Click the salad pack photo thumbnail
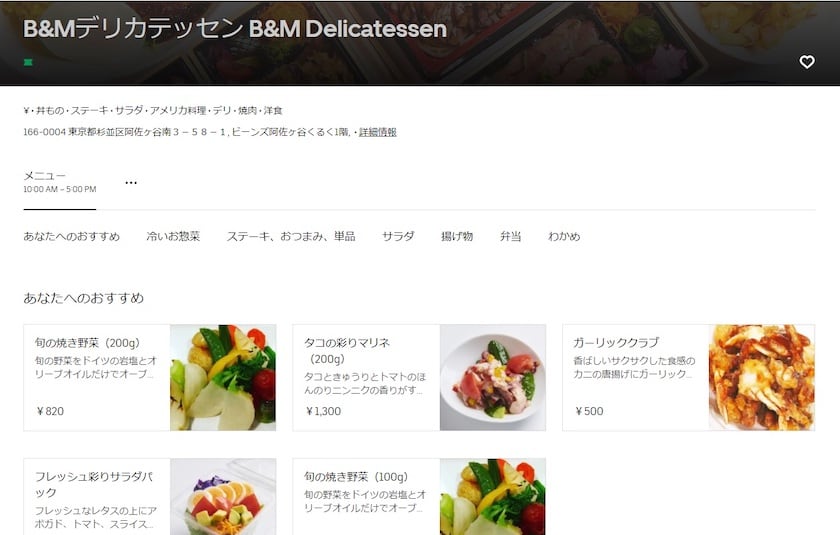 click(x=223, y=496)
